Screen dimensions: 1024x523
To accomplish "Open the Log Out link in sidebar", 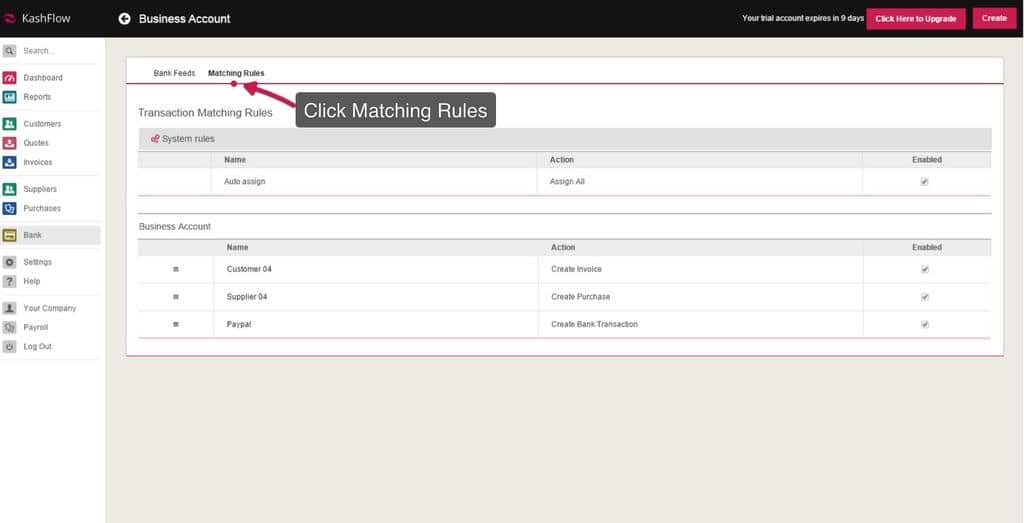I will pos(37,346).
